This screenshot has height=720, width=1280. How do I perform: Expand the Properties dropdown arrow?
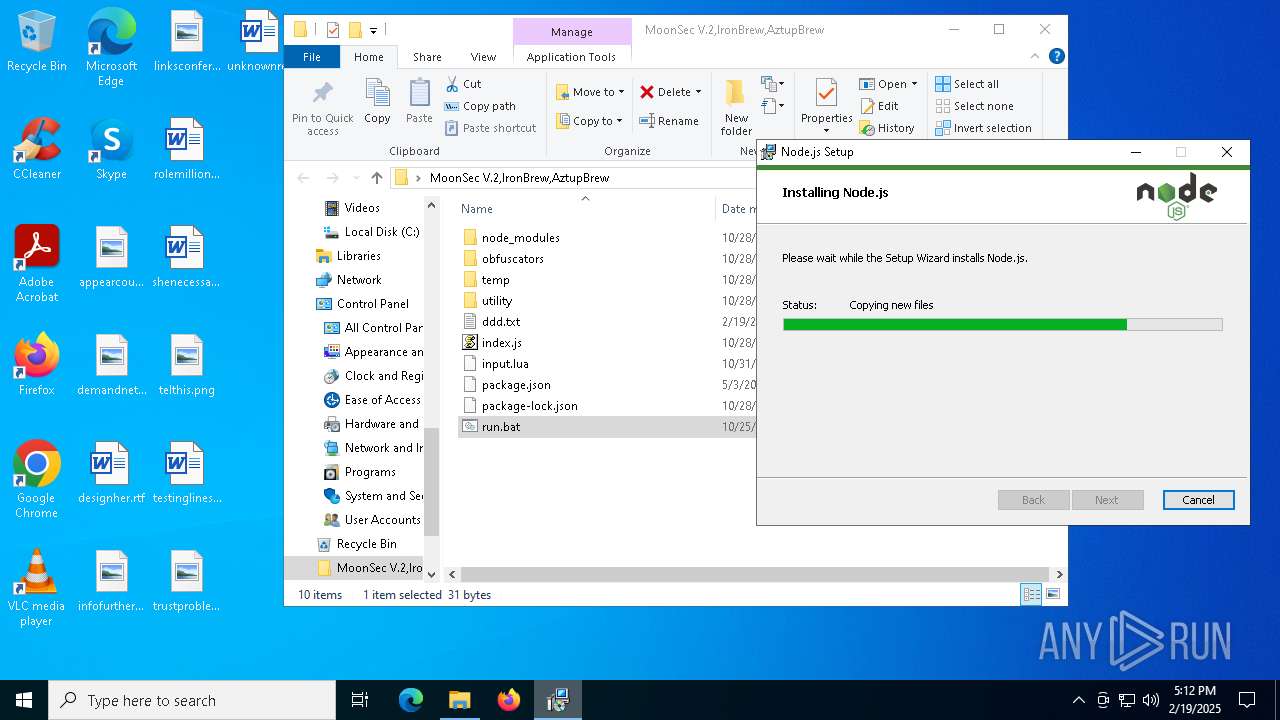point(826,131)
